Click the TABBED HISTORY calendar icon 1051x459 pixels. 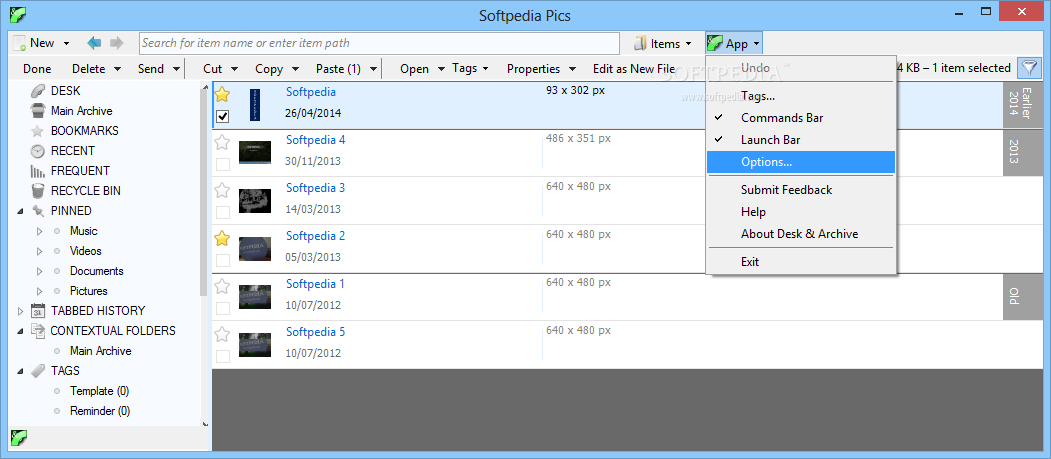tap(39, 311)
